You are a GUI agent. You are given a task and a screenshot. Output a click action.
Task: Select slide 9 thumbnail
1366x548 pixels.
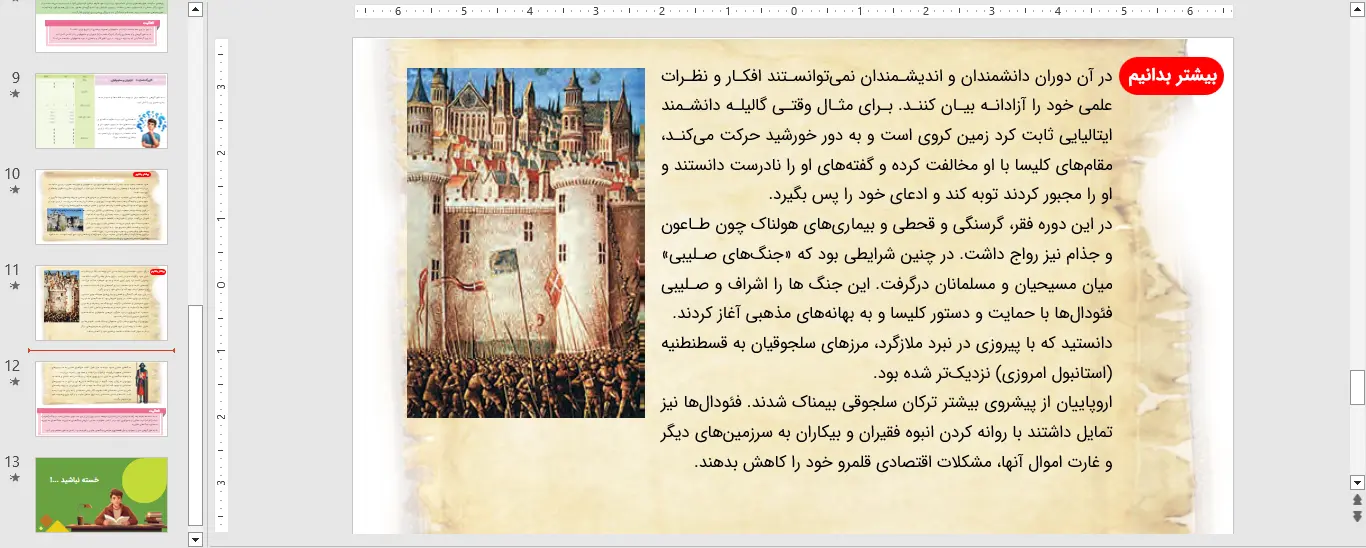pyautogui.click(x=101, y=111)
